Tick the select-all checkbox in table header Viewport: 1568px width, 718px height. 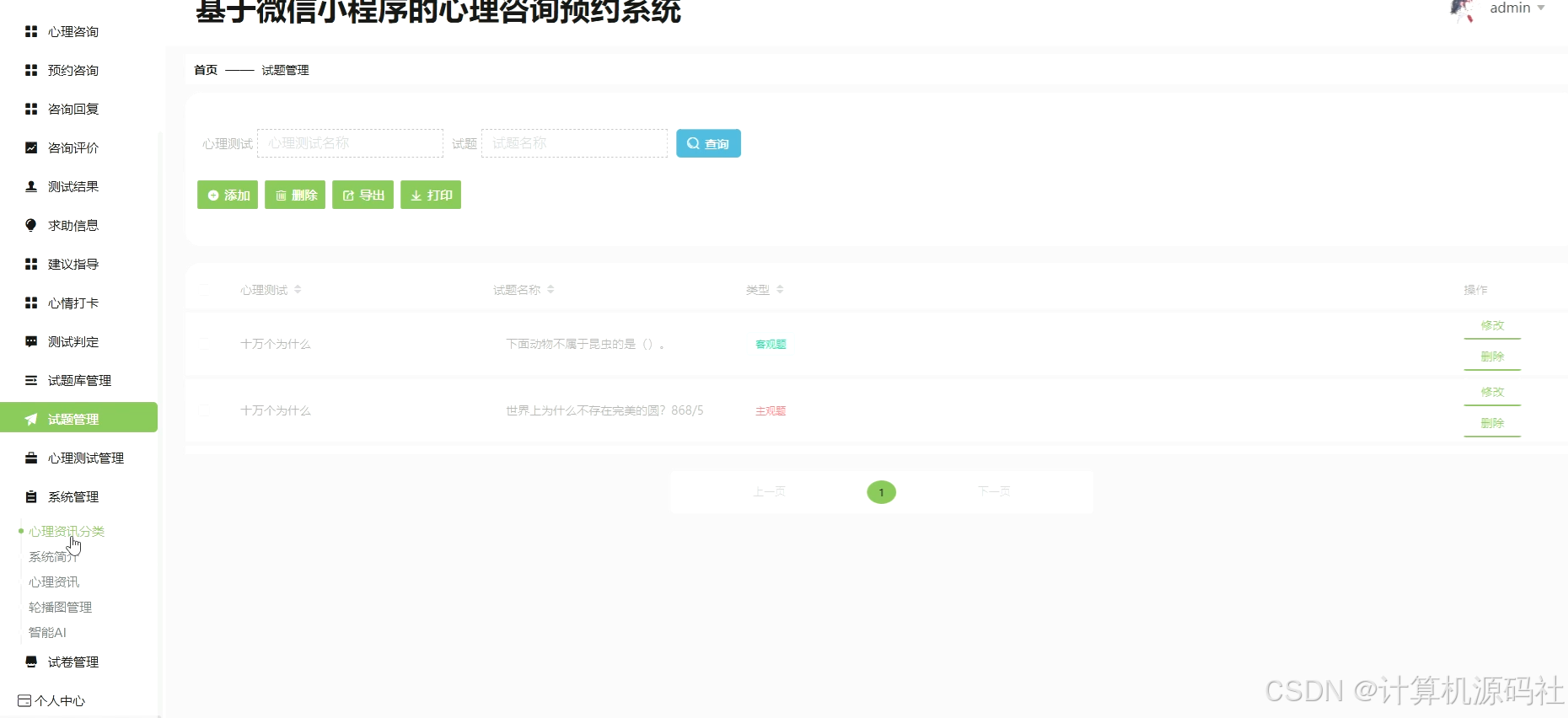205,290
